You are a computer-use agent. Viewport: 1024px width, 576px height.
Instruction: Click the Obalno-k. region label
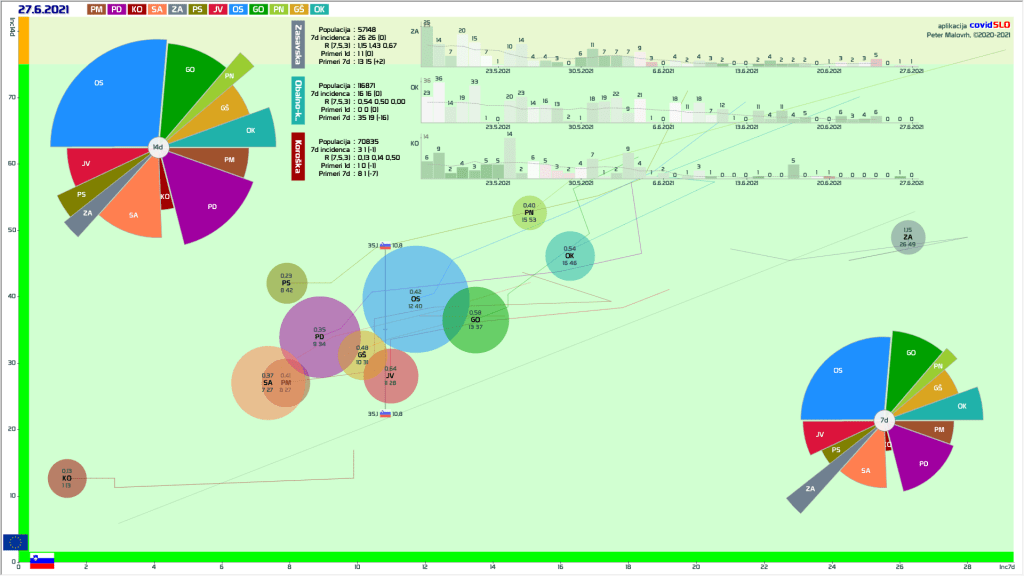[298, 100]
